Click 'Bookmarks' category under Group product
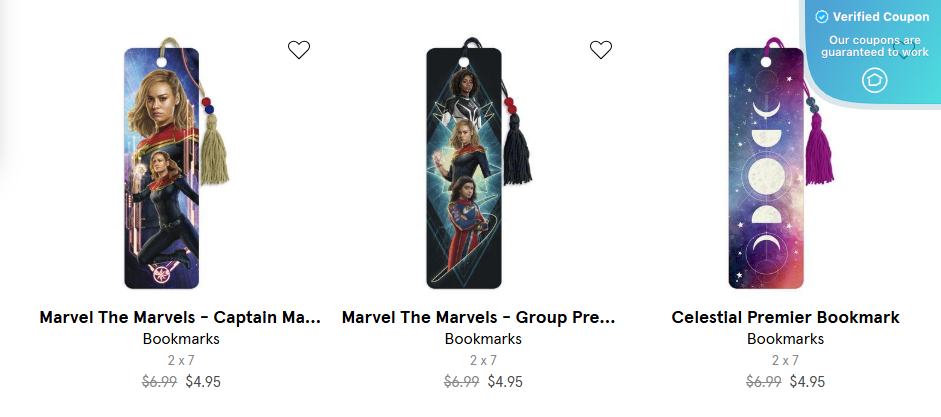Screen dimensions: 941x417 pyautogui.click(x=483, y=339)
